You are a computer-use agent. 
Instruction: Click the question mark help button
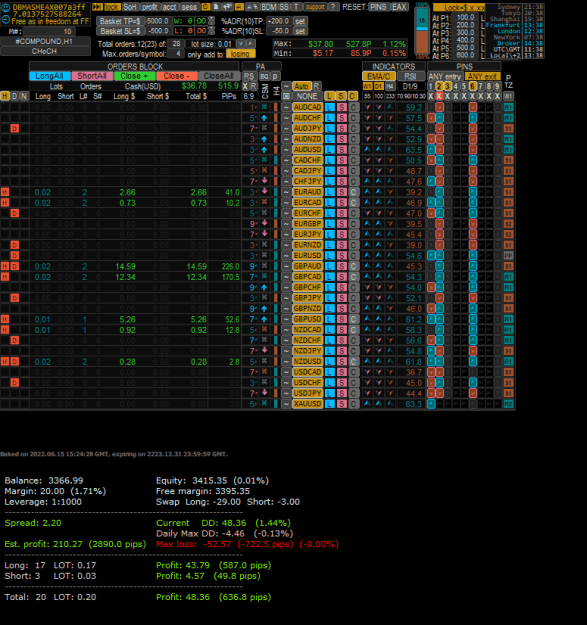[334, 7]
